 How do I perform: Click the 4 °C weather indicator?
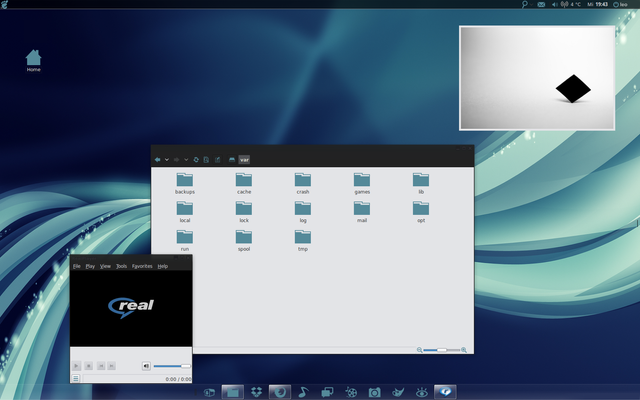pyautogui.click(x=571, y=4)
